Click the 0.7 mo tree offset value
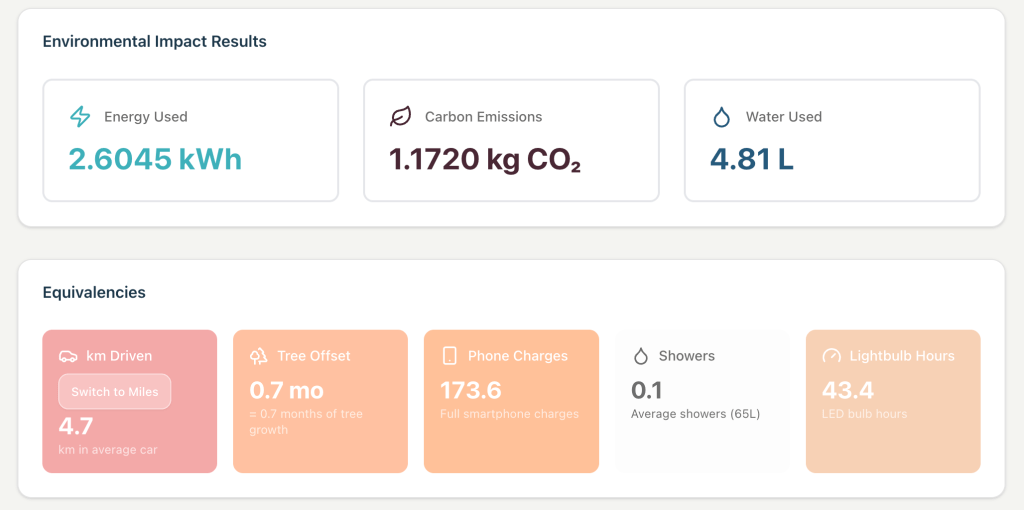This screenshot has height=510, width=1024. click(286, 390)
